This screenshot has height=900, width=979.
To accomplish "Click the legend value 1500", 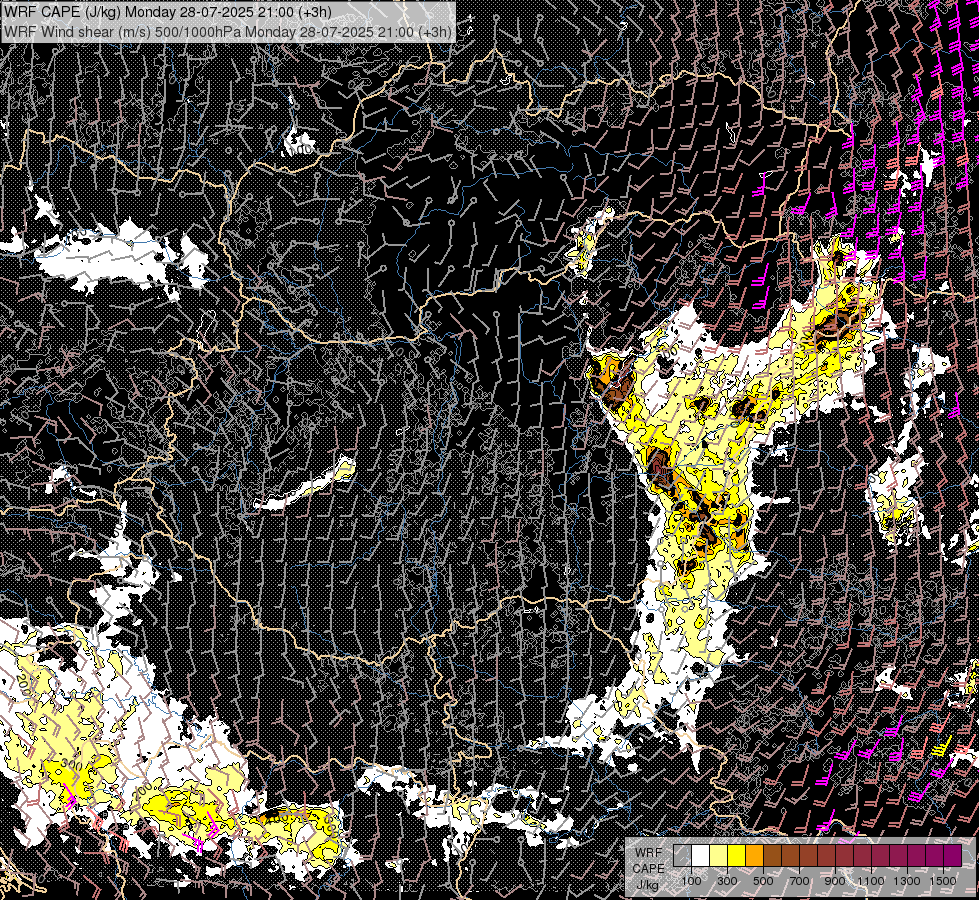I will pyautogui.click(x=943, y=881).
